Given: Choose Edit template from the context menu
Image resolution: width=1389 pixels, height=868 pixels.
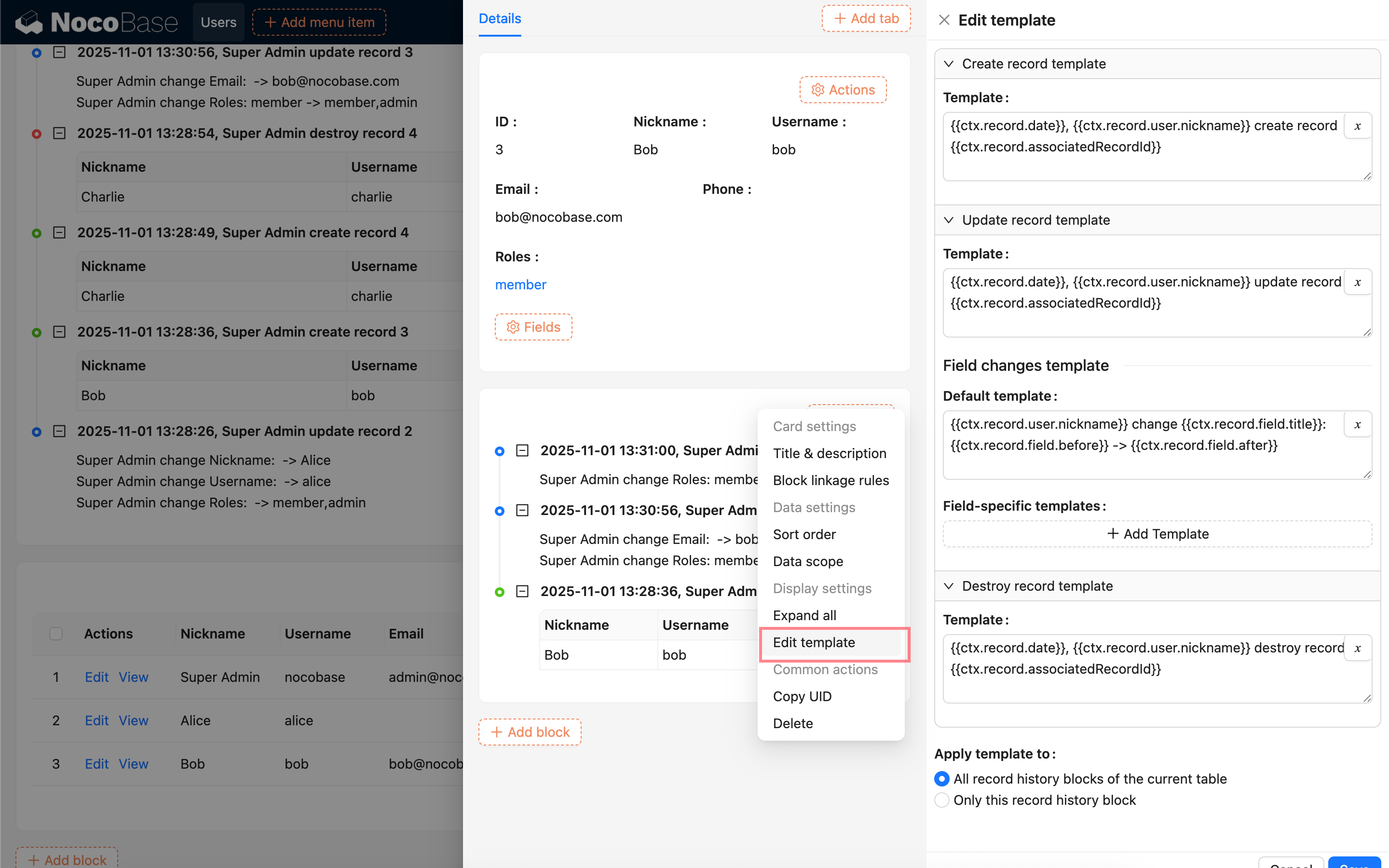Looking at the screenshot, I should click(x=813, y=642).
